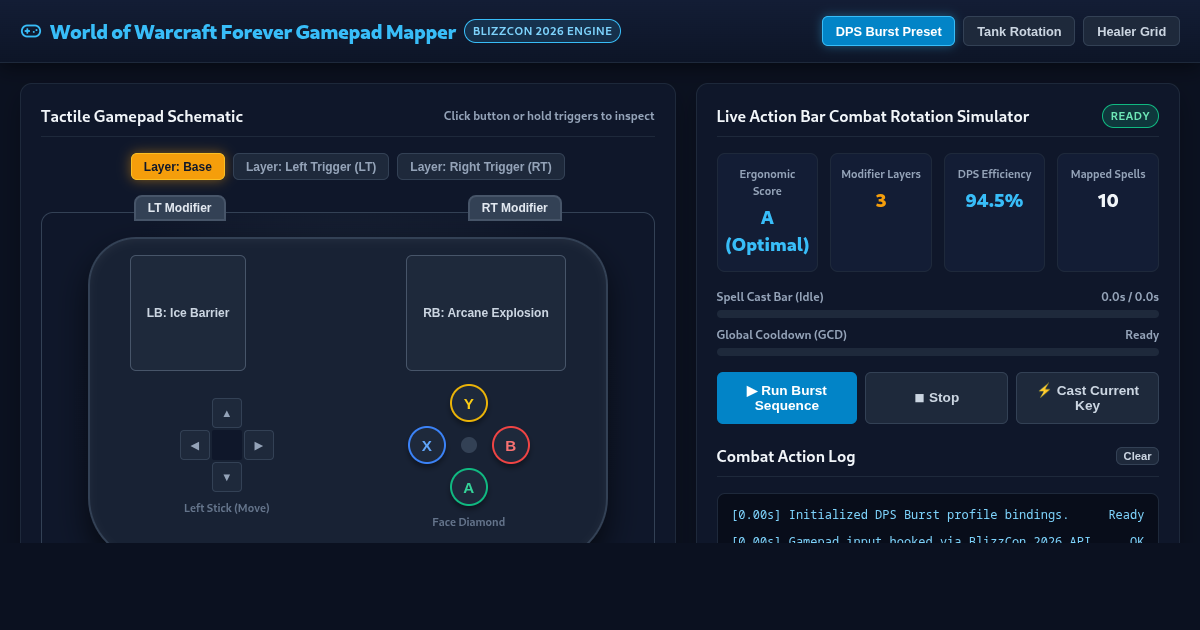1200x630 pixels.
Task: Click the D-pad down arrow
Action: click(227, 477)
